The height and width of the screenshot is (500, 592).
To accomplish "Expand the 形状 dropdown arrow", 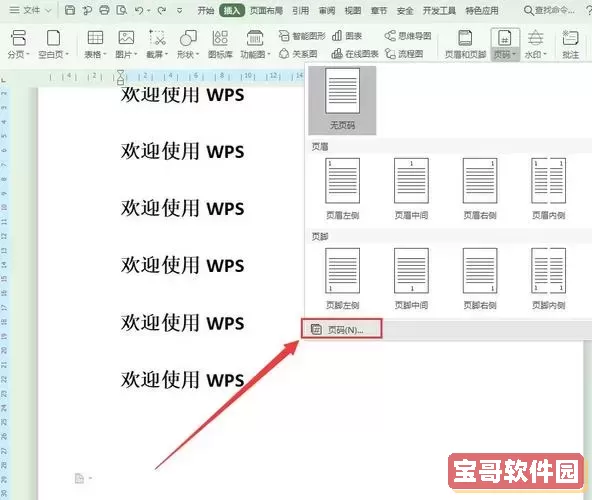I will [197, 54].
